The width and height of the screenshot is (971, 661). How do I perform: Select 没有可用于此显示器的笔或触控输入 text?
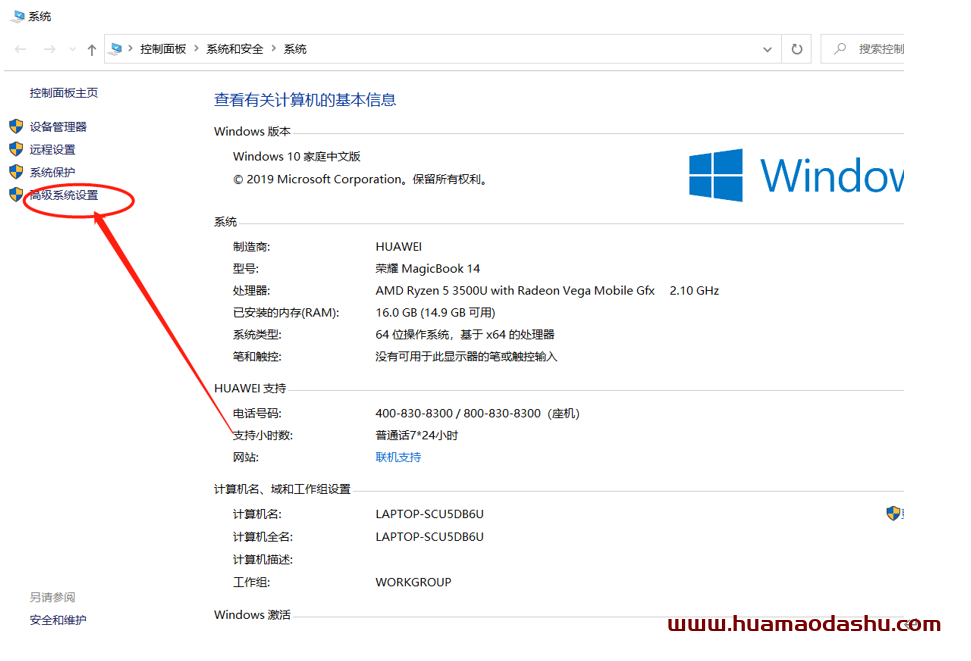[x=466, y=357]
